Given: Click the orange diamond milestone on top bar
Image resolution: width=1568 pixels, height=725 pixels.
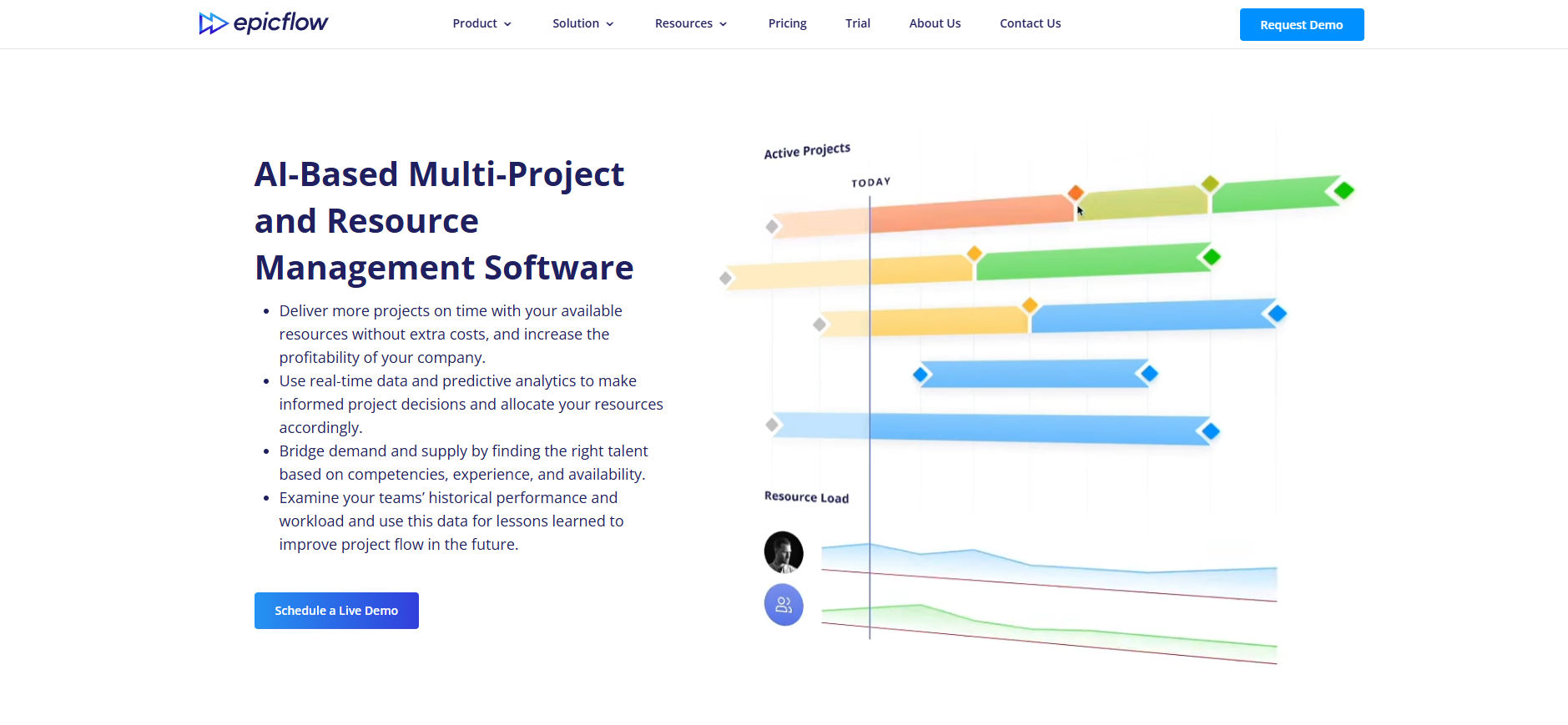Looking at the screenshot, I should (1076, 193).
